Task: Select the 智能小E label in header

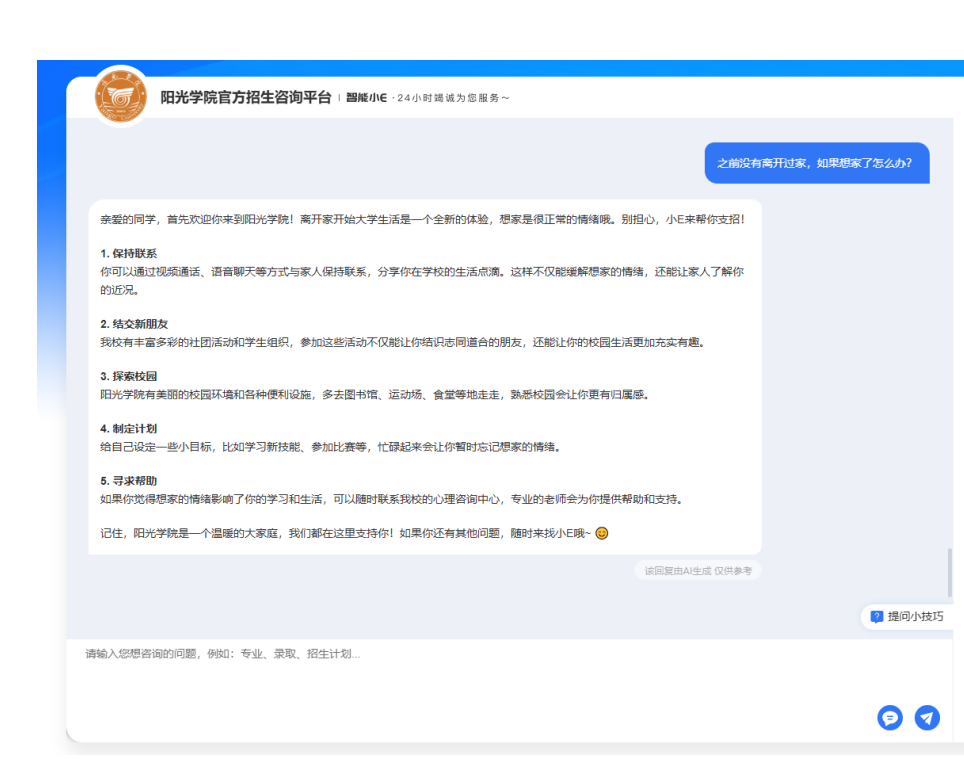Action: pos(366,98)
